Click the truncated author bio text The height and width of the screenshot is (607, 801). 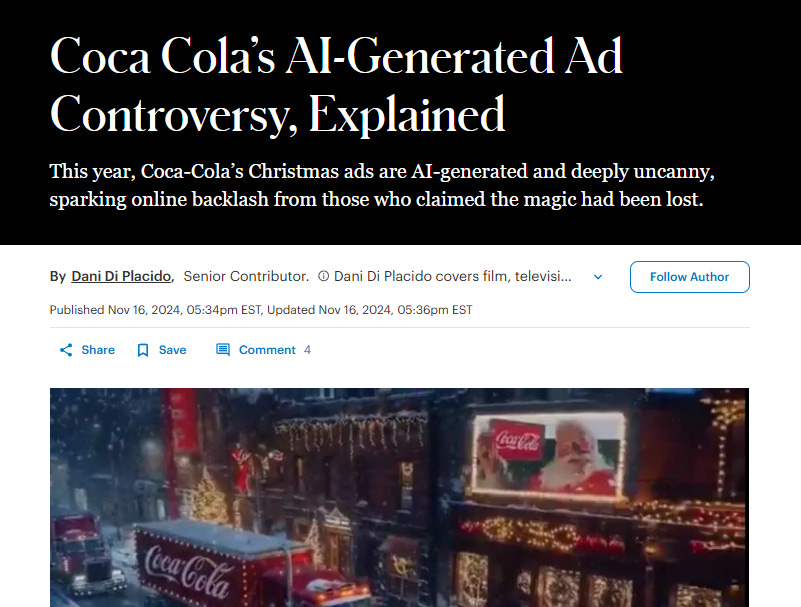point(453,276)
